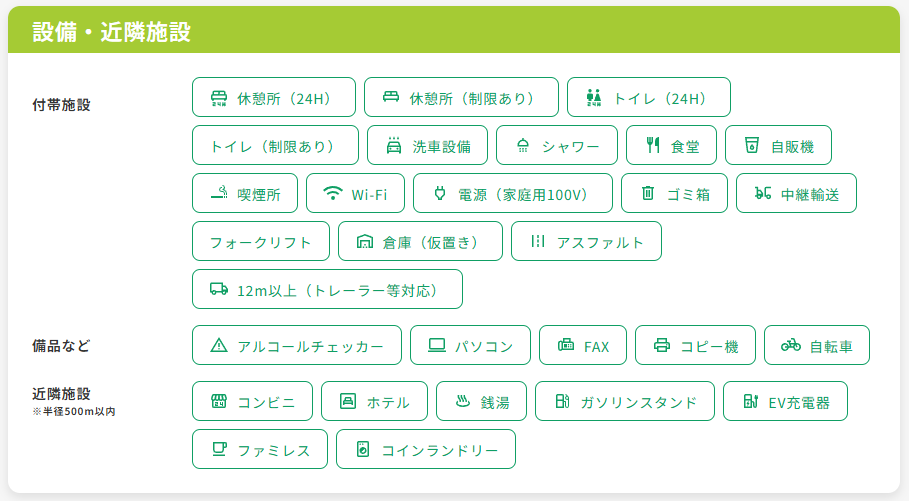
Task: Click the car wash 洗車設備 icon
Action: click(x=393, y=146)
